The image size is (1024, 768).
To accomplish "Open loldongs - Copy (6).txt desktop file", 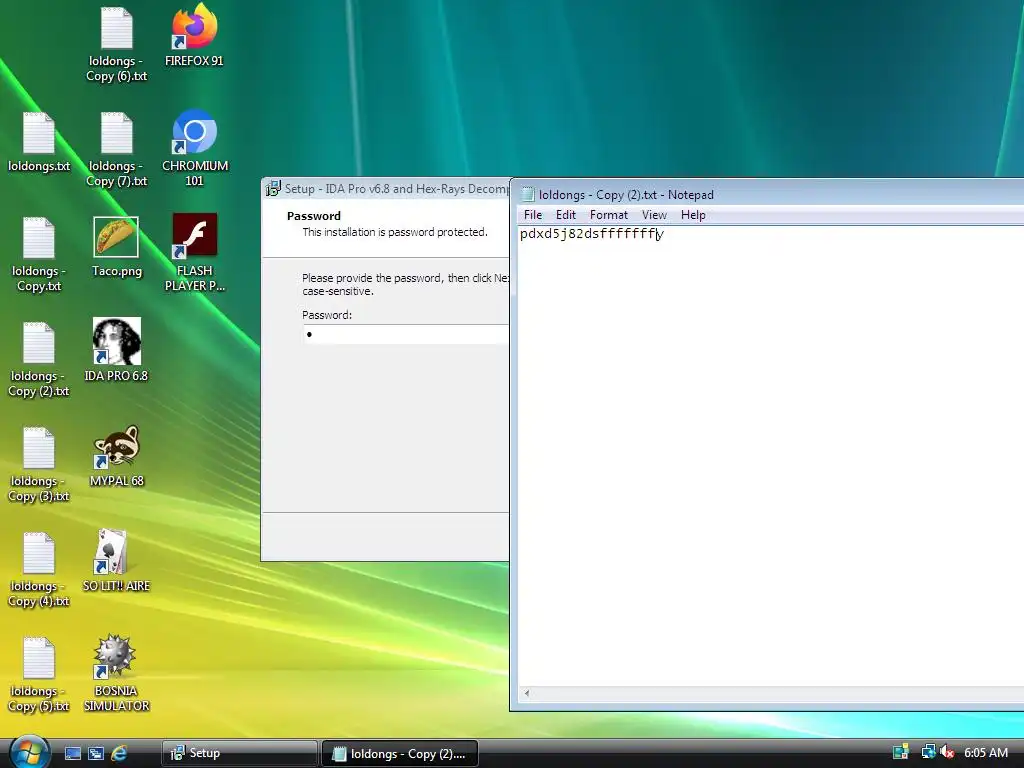I will tap(116, 44).
